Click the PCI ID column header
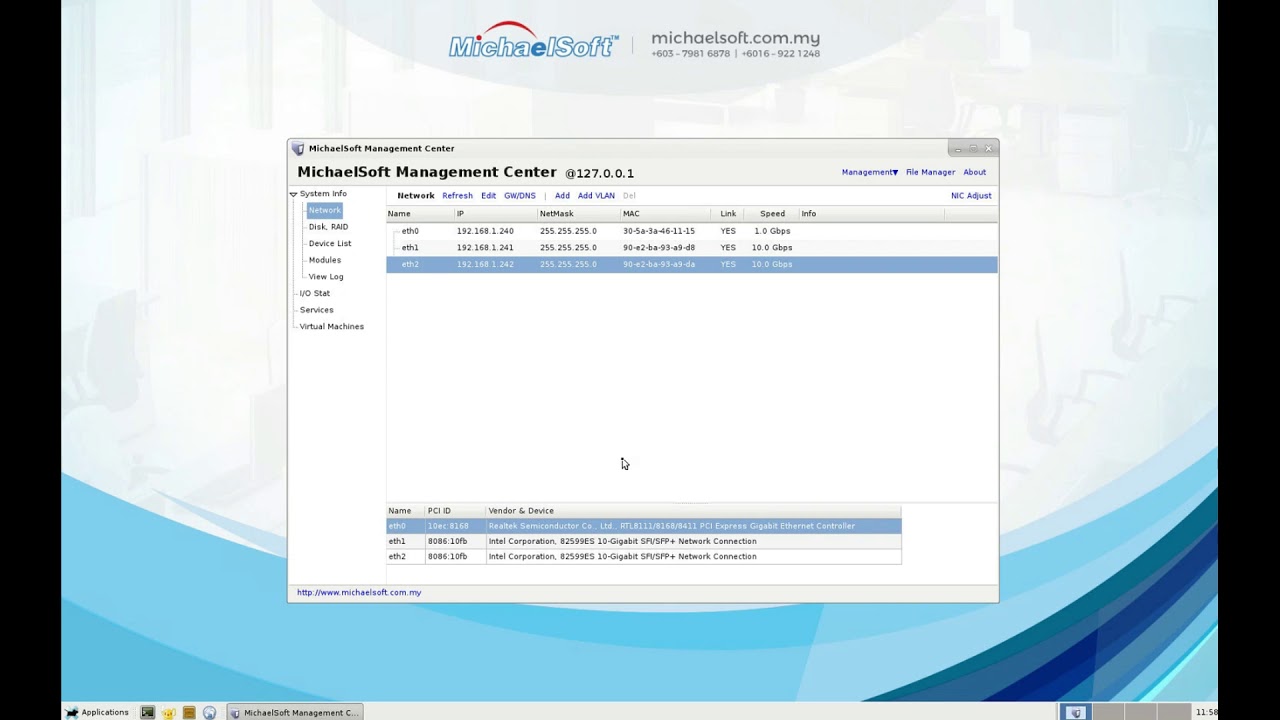The width and height of the screenshot is (1280, 720). pos(455,511)
